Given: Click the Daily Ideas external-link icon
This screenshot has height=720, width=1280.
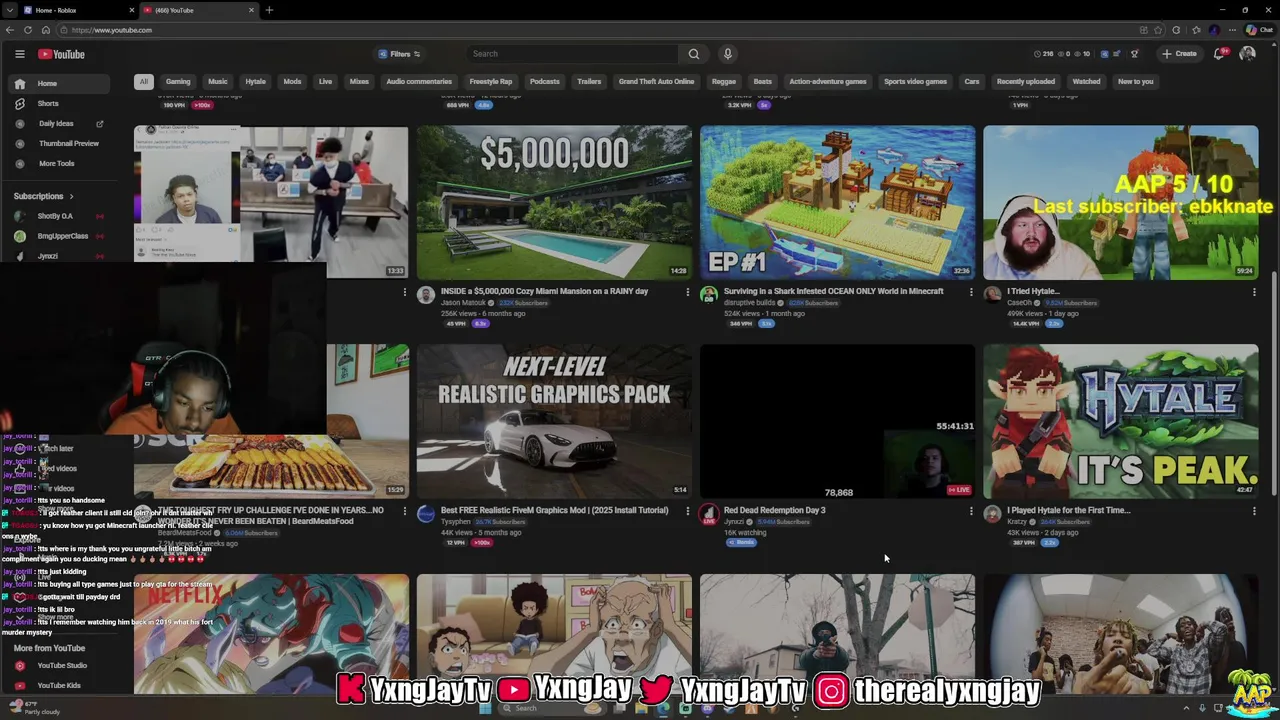Looking at the screenshot, I should point(99,124).
